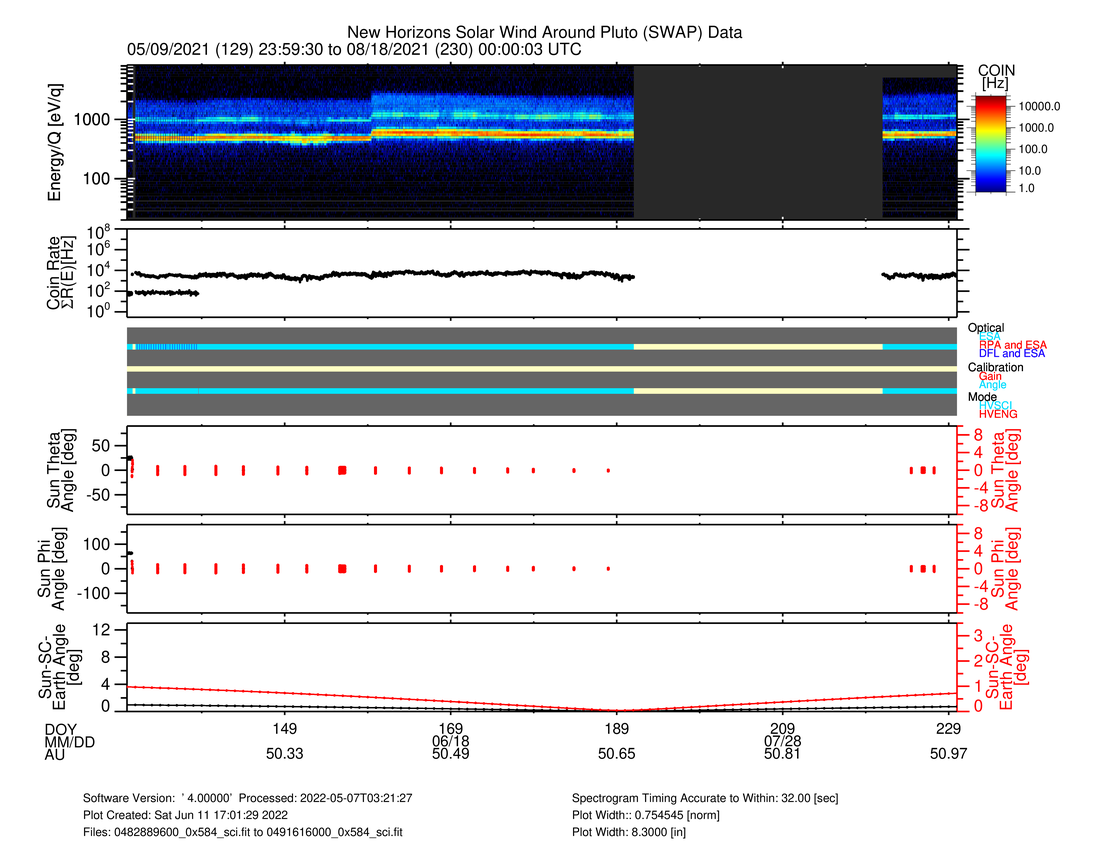The image size is (1100, 850).
Task: Click the 50.97 AU distance label
Action: [x=948, y=754]
